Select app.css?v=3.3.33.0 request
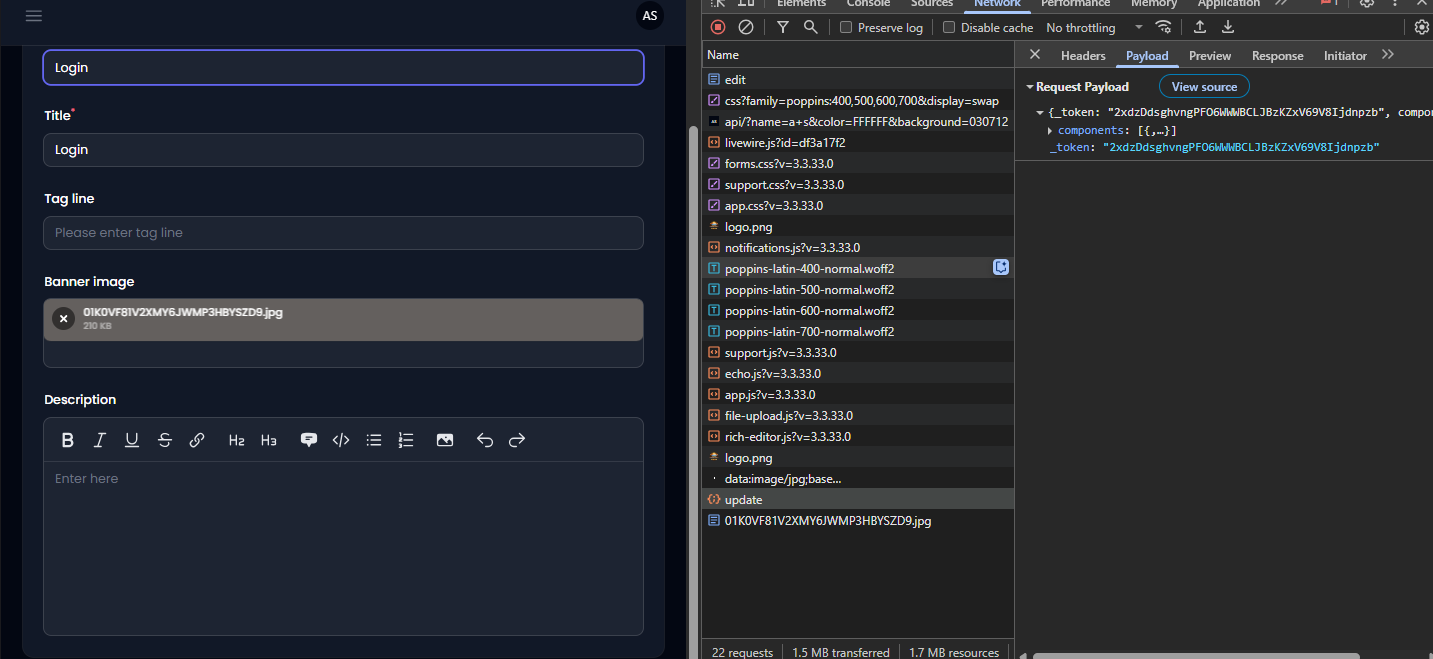Image resolution: width=1433 pixels, height=659 pixels. pos(858,206)
